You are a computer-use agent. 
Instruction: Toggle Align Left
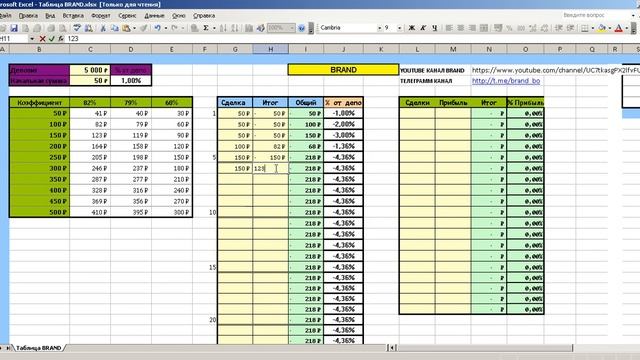tap(449, 28)
